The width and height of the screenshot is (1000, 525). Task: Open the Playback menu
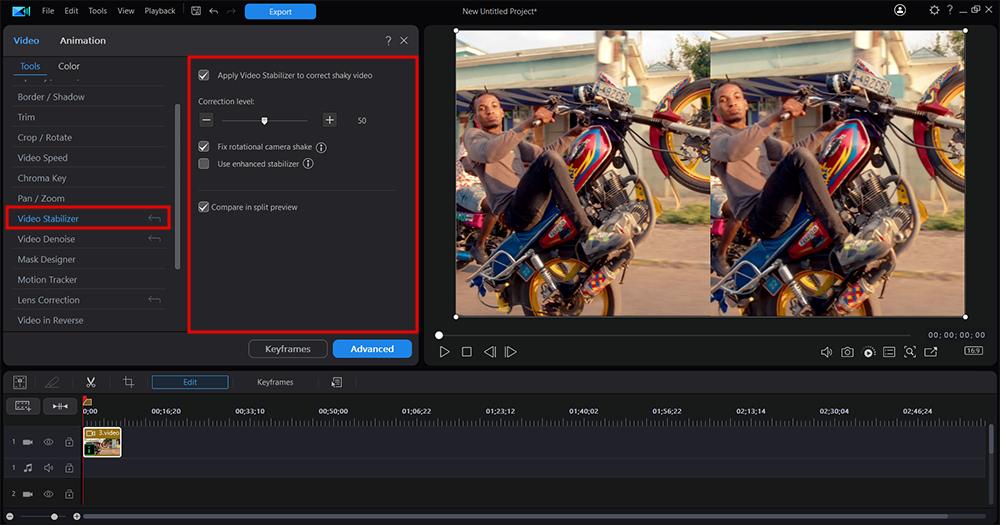(159, 11)
